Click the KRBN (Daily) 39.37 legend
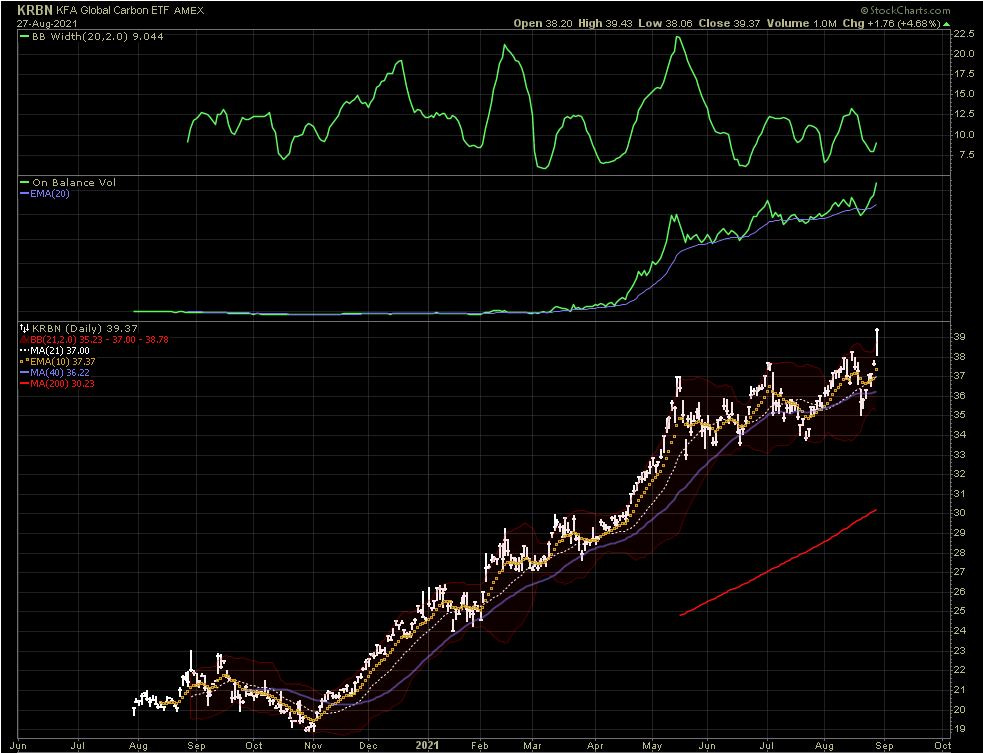The width and height of the screenshot is (983, 753). (x=85, y=328)
